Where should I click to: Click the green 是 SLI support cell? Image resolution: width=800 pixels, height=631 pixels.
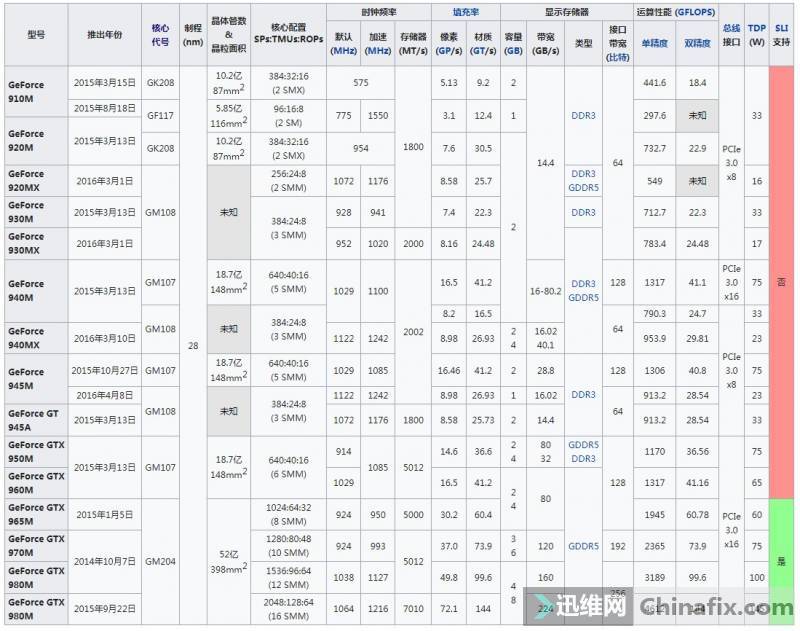[781, 561]
